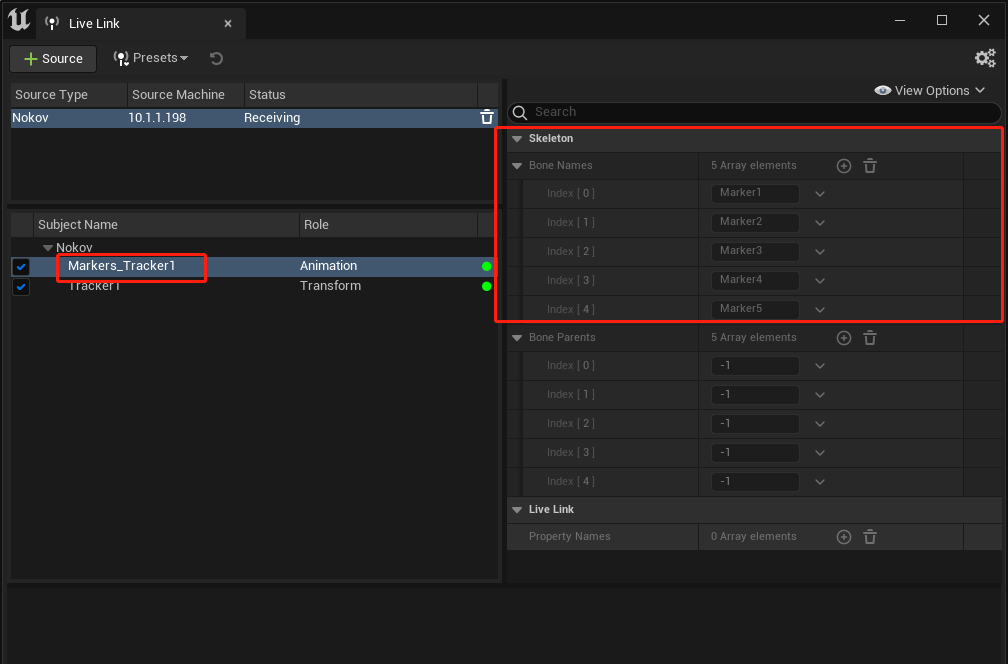Open the Presets dropdown menu
Image resolution: width=1008 pixels, height=664 pixels.
tap(151, 58)
